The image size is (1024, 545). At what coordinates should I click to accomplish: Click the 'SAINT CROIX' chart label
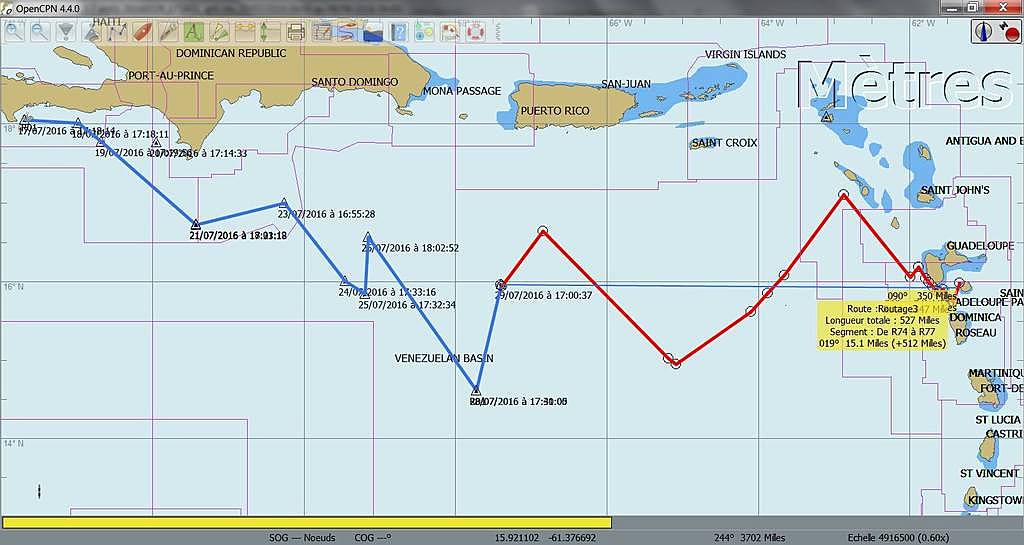coord(724,143)
